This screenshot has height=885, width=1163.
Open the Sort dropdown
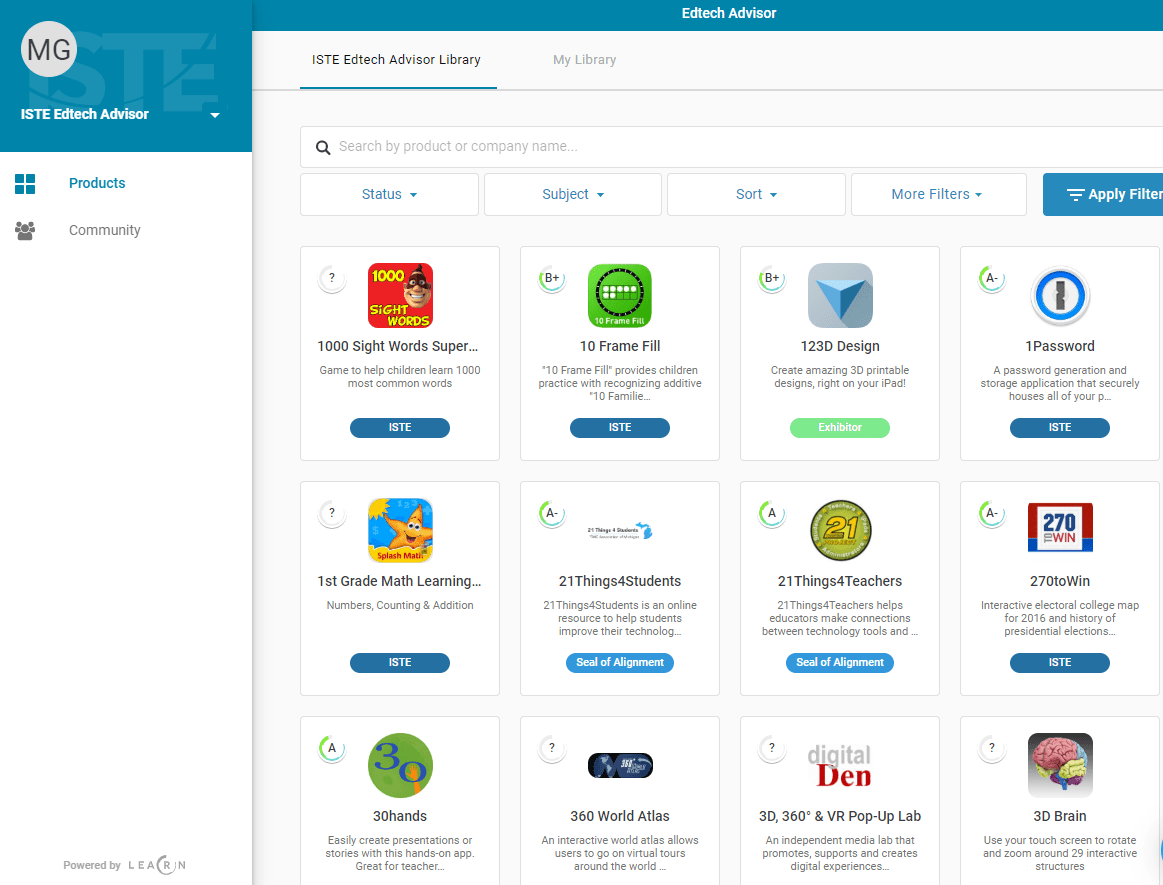point(757,194)
